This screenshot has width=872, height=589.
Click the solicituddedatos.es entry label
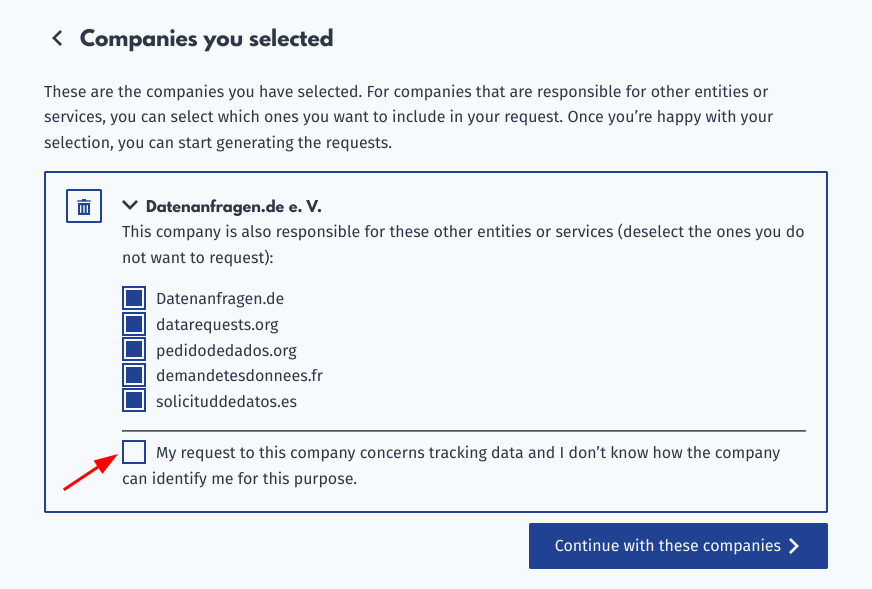226,401
